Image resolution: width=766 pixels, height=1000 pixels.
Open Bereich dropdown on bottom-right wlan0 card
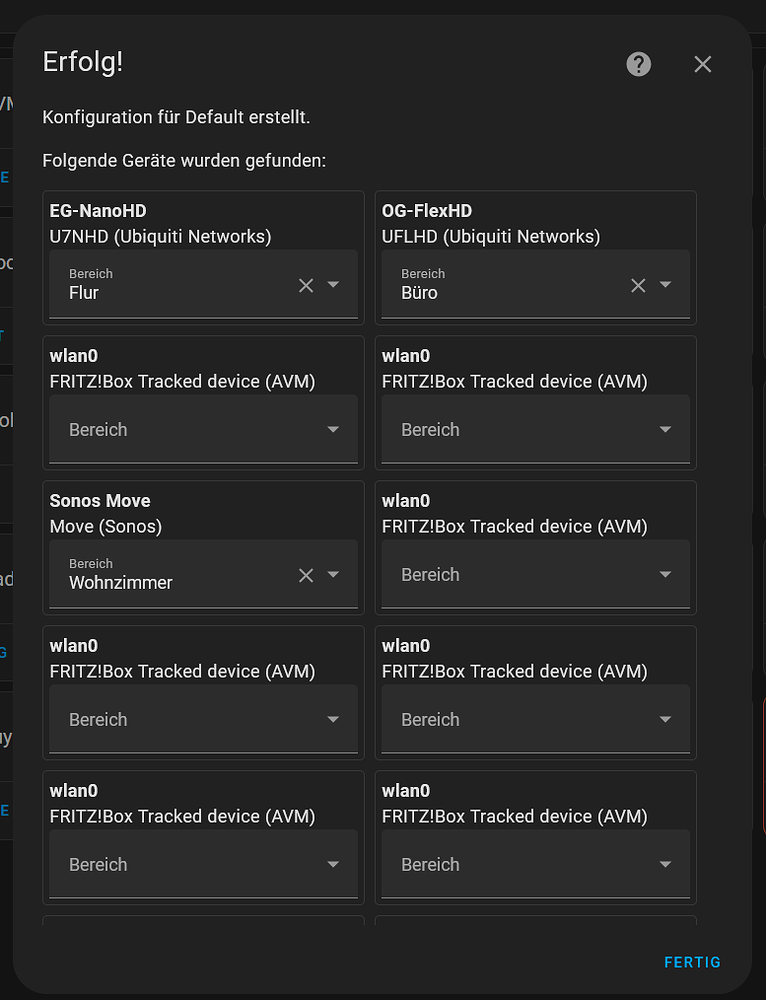coord(665,864)
